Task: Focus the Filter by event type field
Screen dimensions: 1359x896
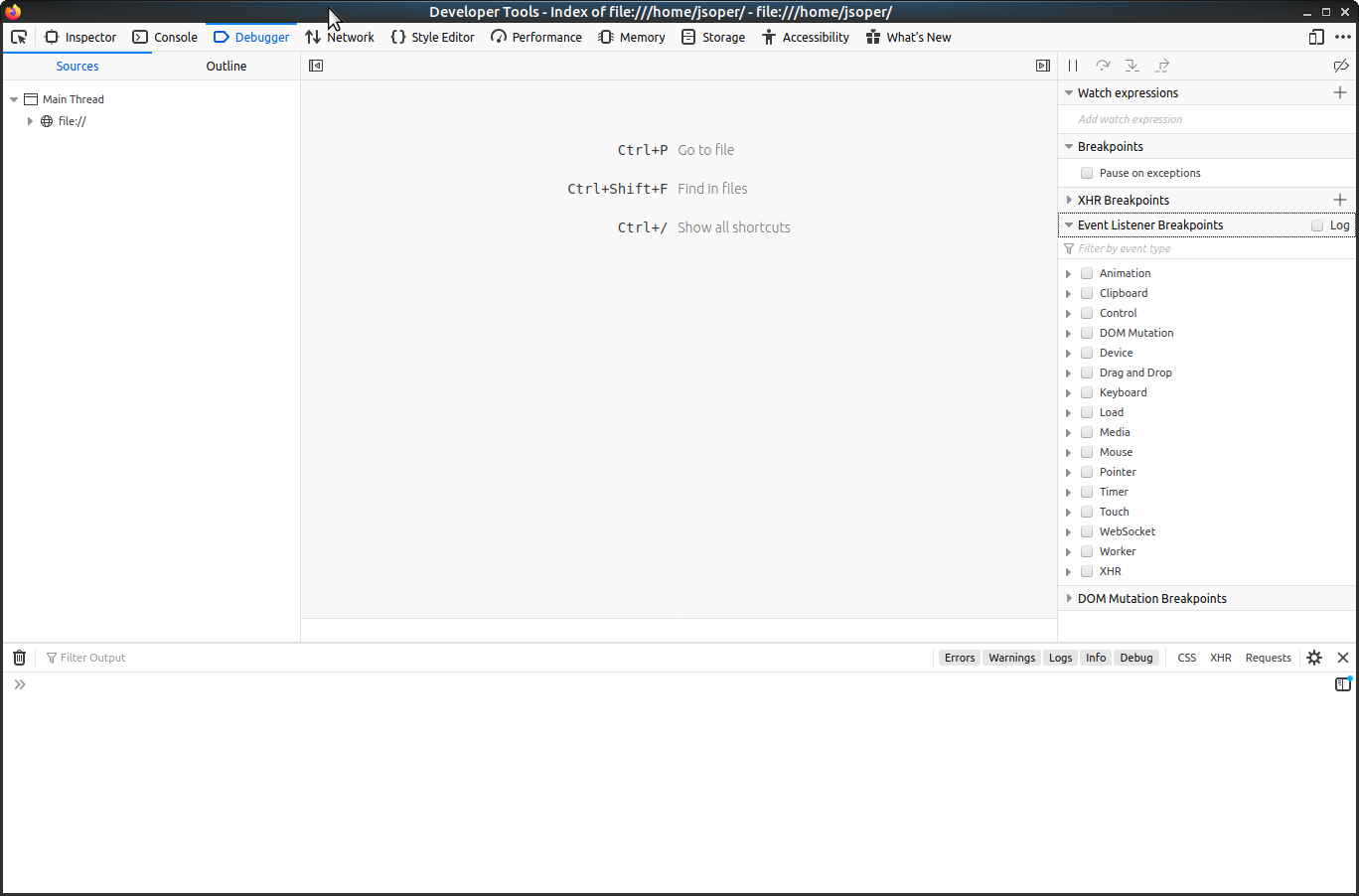Action: click(1207, 248)
